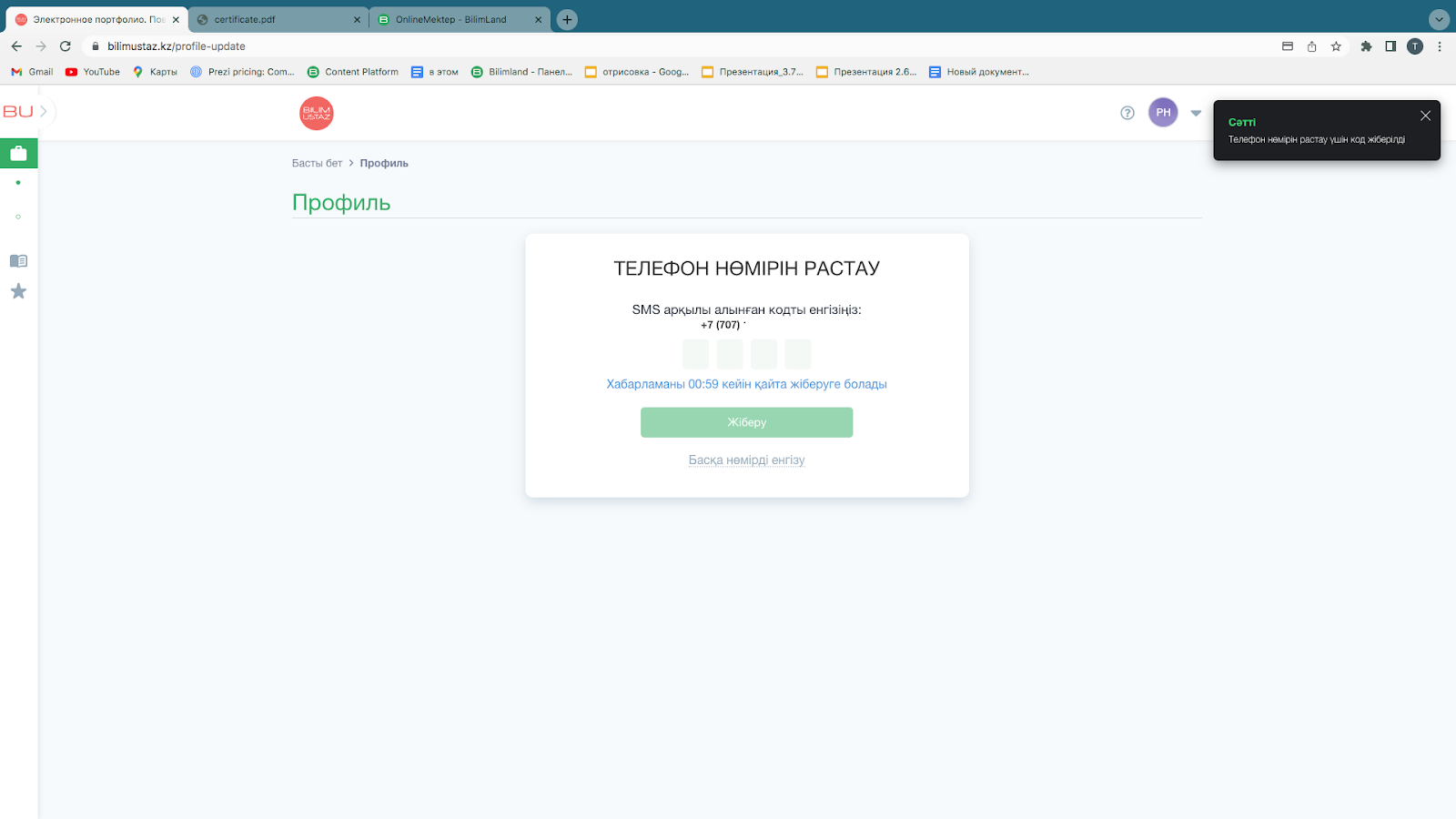Viewport: 1456px width, 819px height.
Task: Close the certificate.pdf tab
Action: (357, 19)
